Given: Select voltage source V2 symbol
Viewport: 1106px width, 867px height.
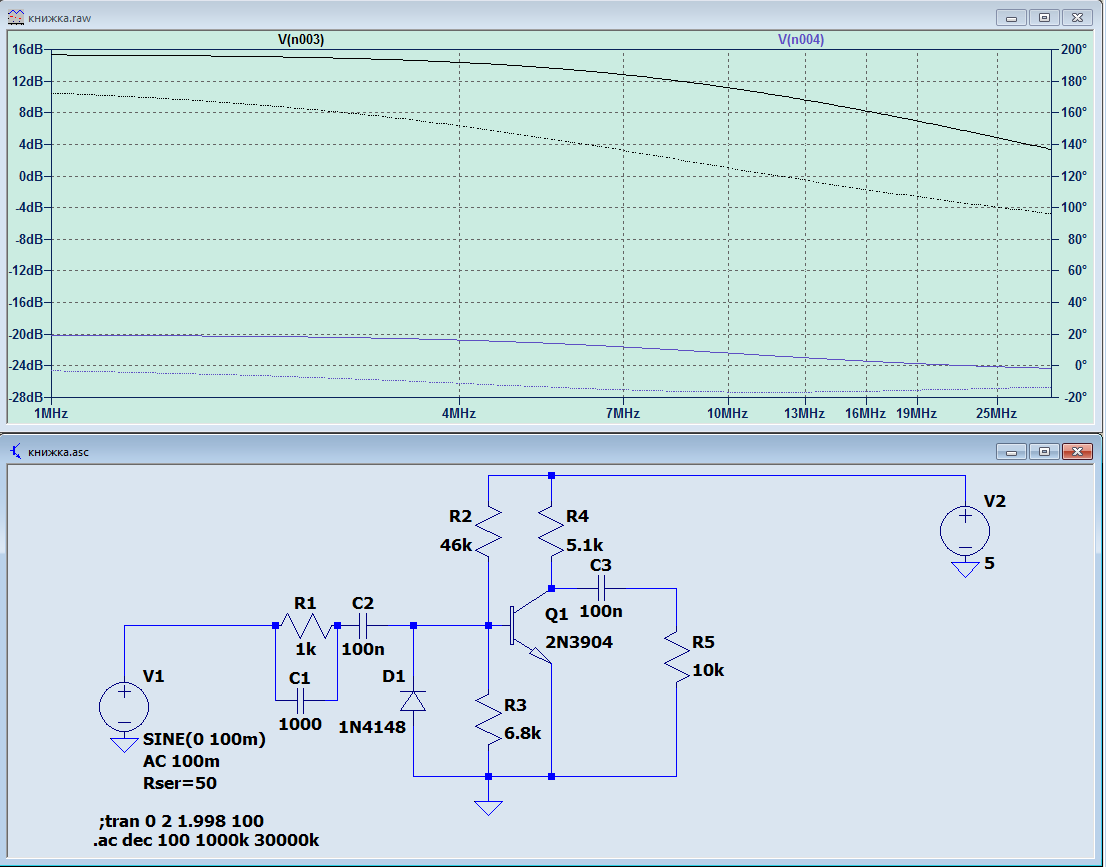Looking at the screenshot, I should pos(965,531).
